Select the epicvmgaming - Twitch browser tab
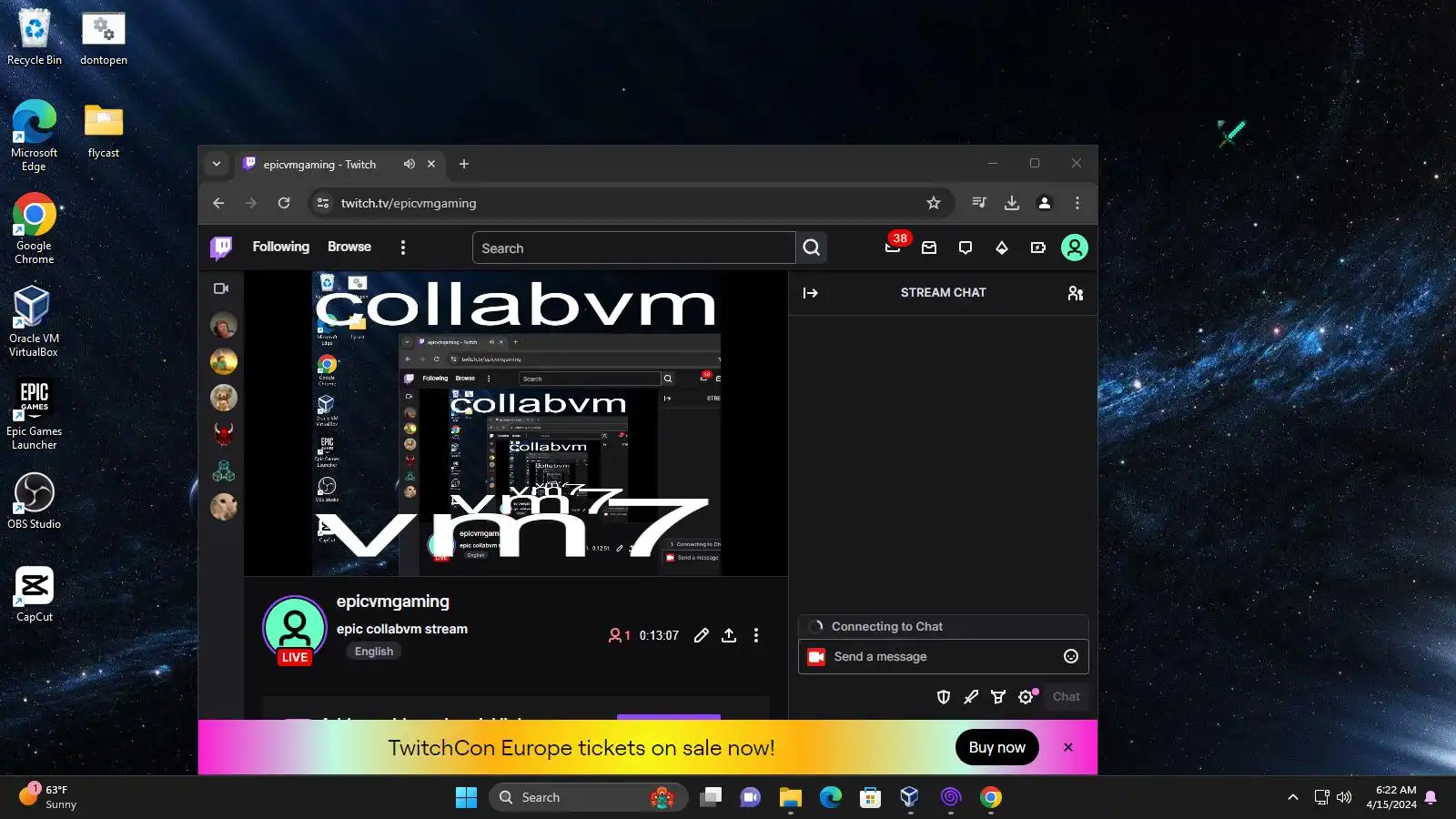The height and width of the screenshot is (819, 1456). pos(340,164)
